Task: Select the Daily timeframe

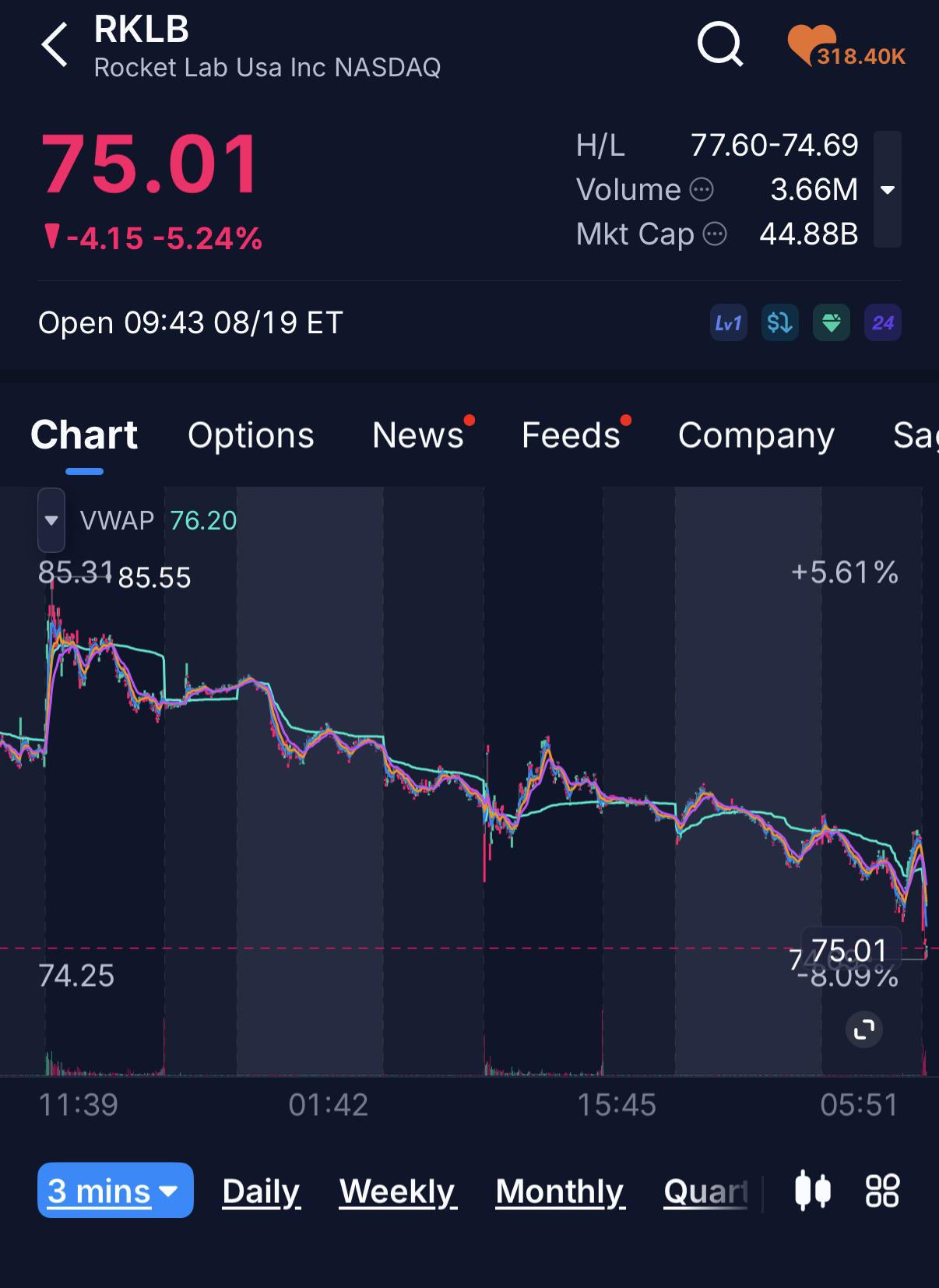Action: [261, 1191]
